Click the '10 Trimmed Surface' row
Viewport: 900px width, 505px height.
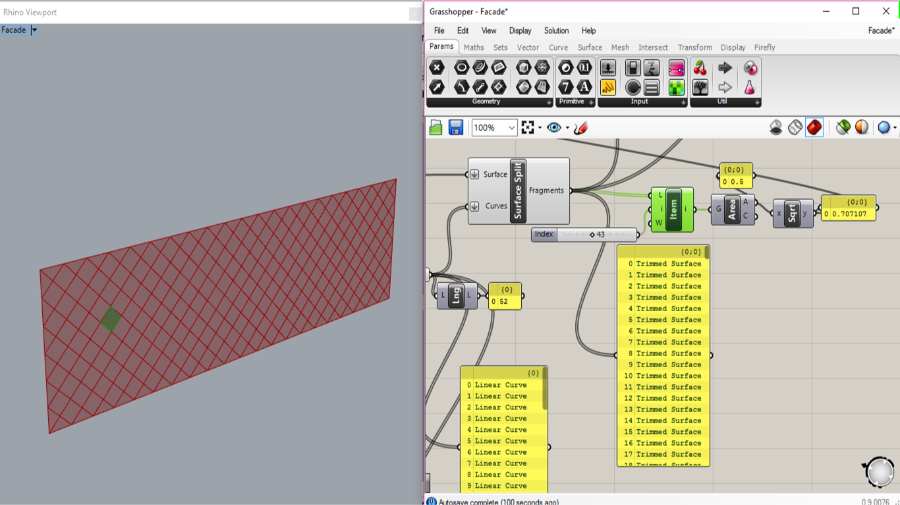coord(663,376)
